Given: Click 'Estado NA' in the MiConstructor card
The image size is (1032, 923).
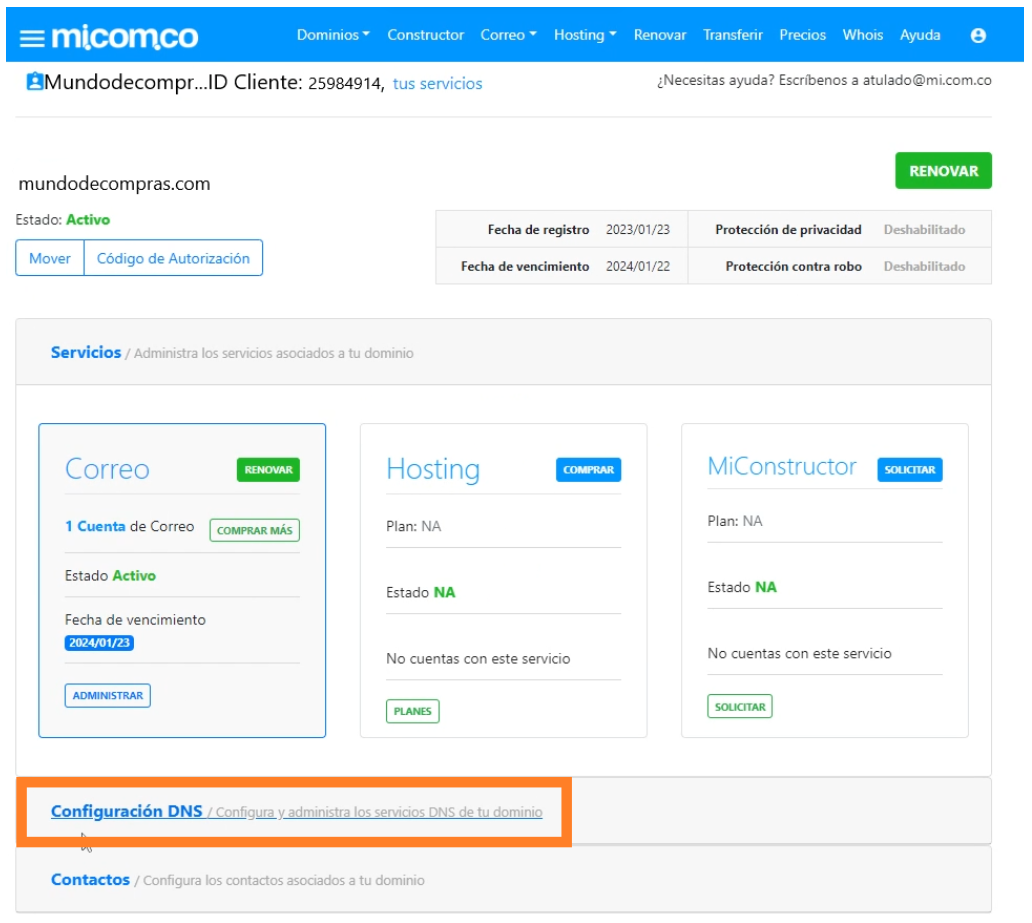Looking at the screenshot, I should point(742,587).
